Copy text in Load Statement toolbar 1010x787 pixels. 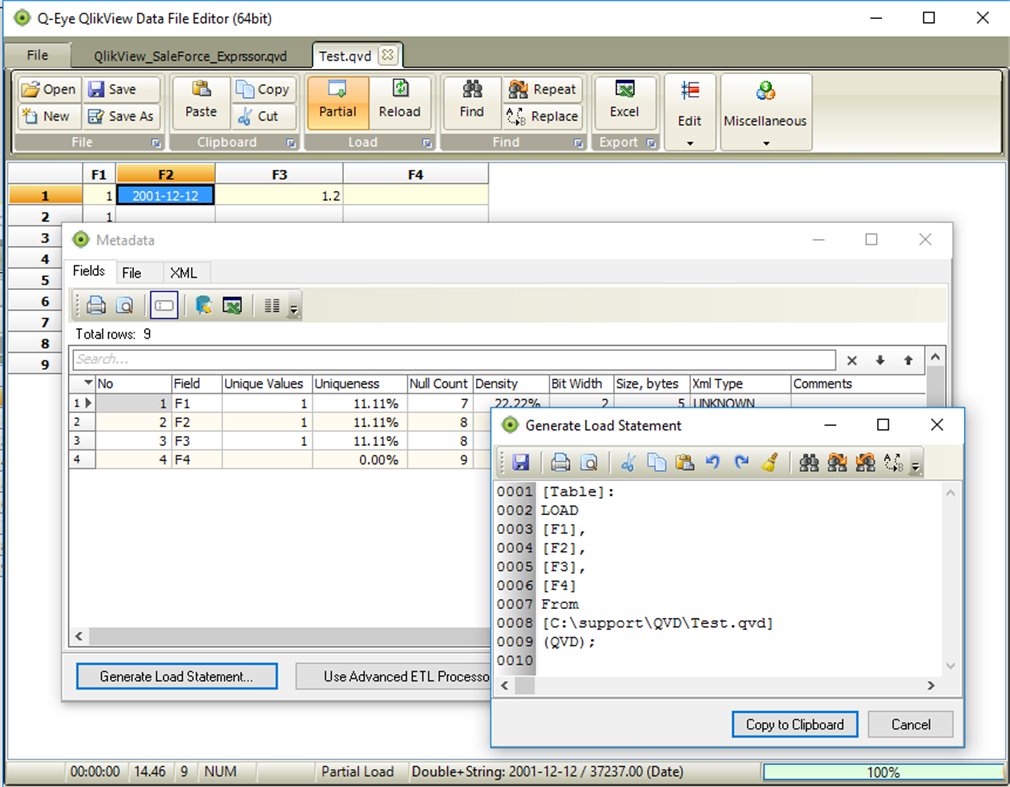tap(656, 462)
